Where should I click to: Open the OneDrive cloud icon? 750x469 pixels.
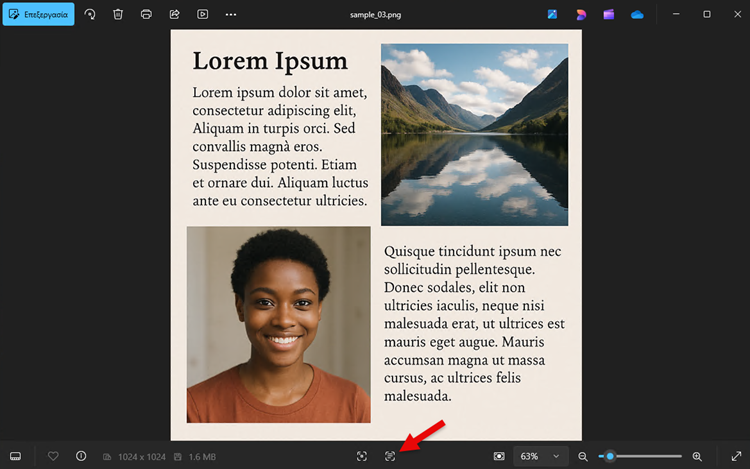coord(637,15)
